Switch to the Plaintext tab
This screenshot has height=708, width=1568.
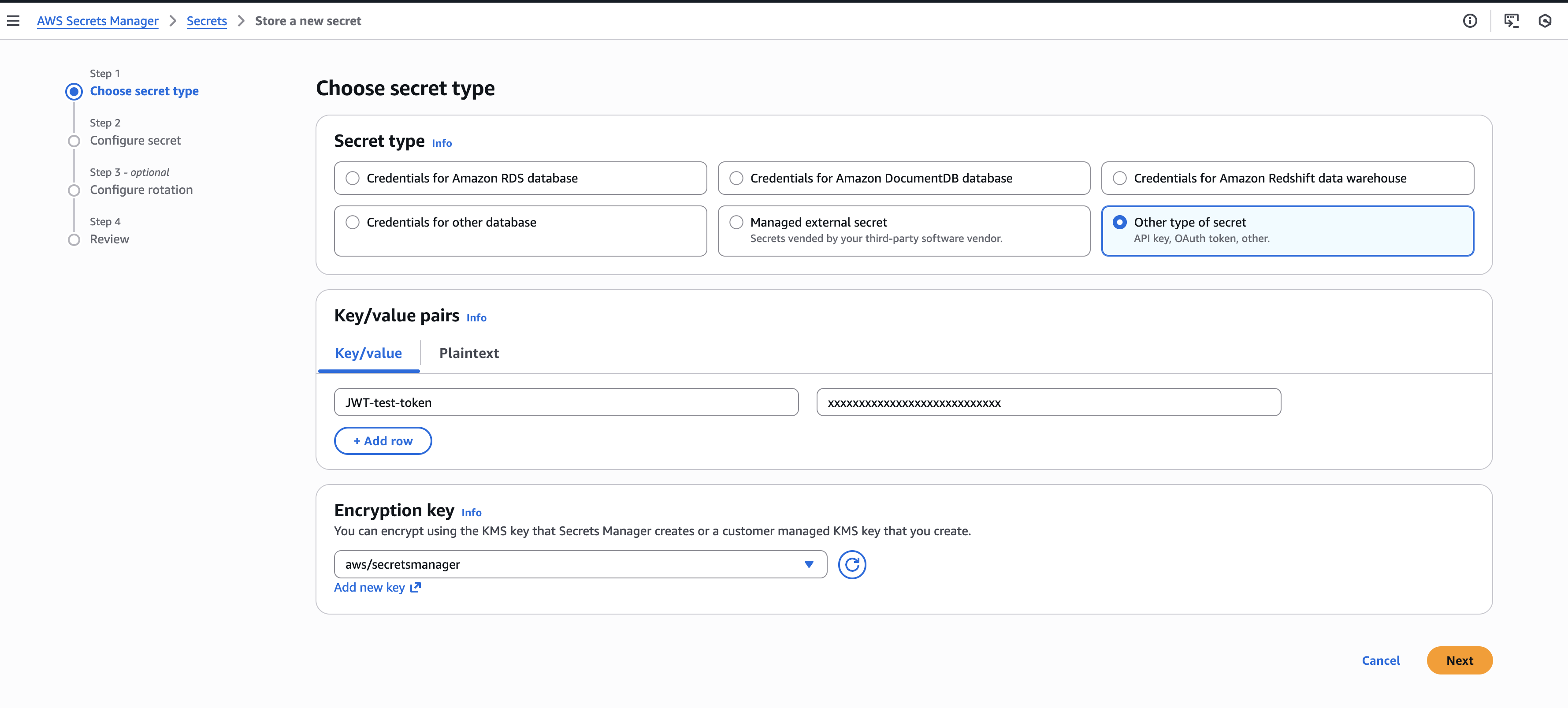tap(469, 353)
